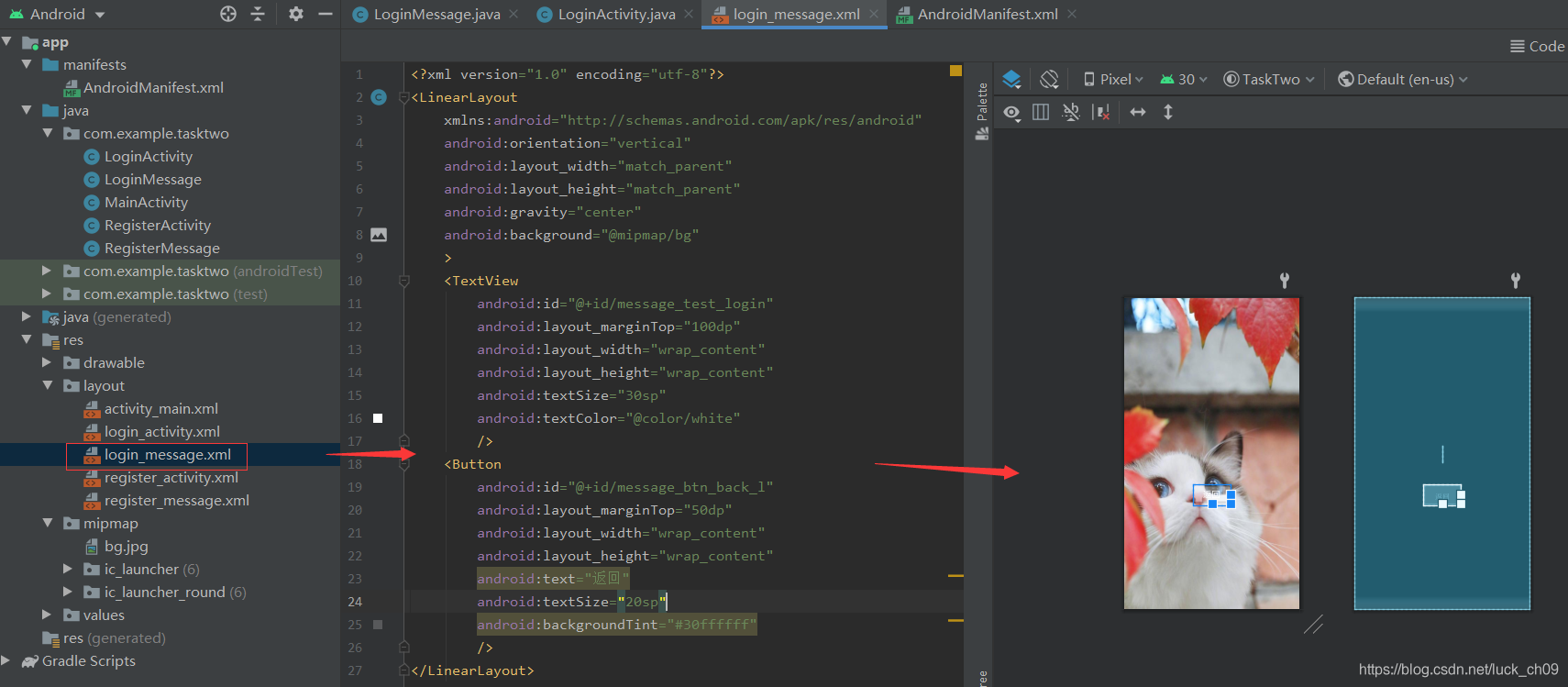The image size is (1568, 687).
Task: Collapse the res folder
Action: (x=27, y=339)
